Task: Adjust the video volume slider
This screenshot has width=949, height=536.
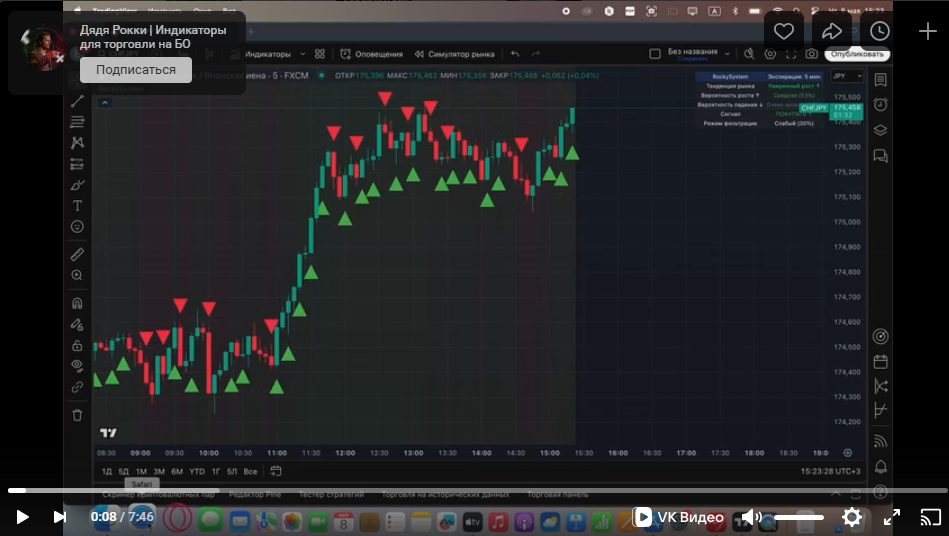Action: point(798,517)
